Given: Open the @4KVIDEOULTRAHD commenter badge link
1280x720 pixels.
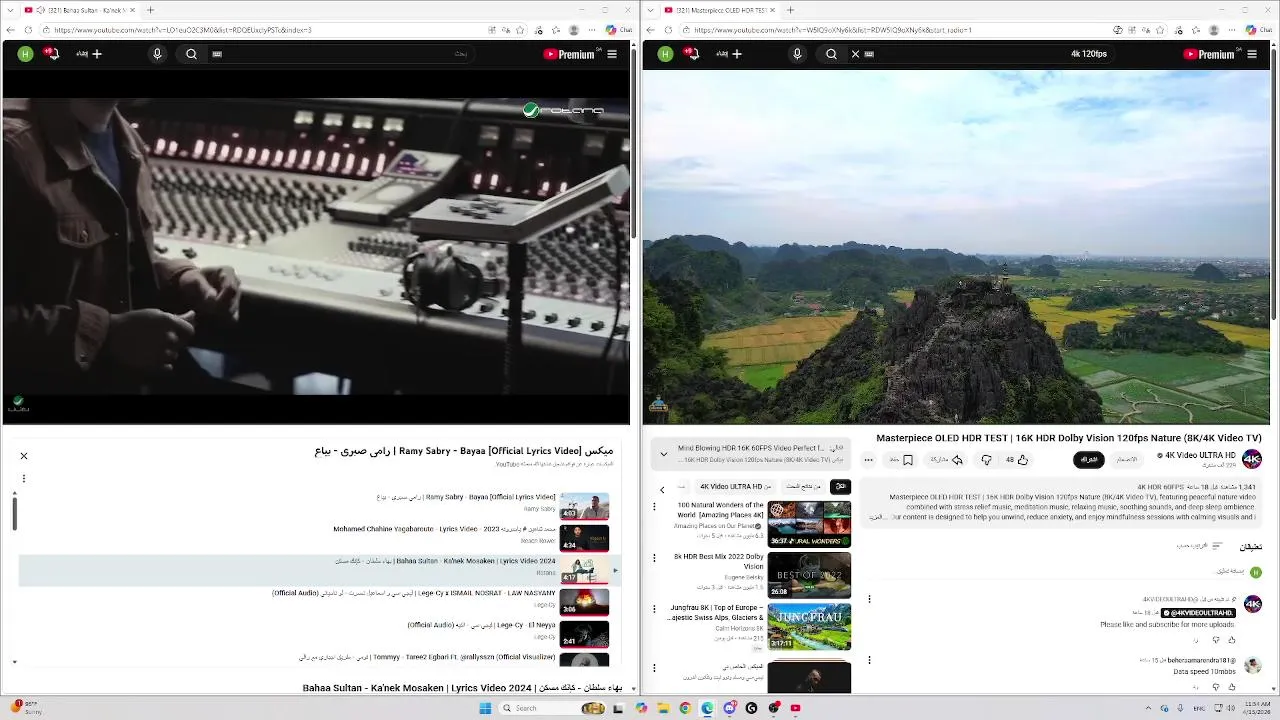Looking at the screenshot, I should (x=1198, y=612).
